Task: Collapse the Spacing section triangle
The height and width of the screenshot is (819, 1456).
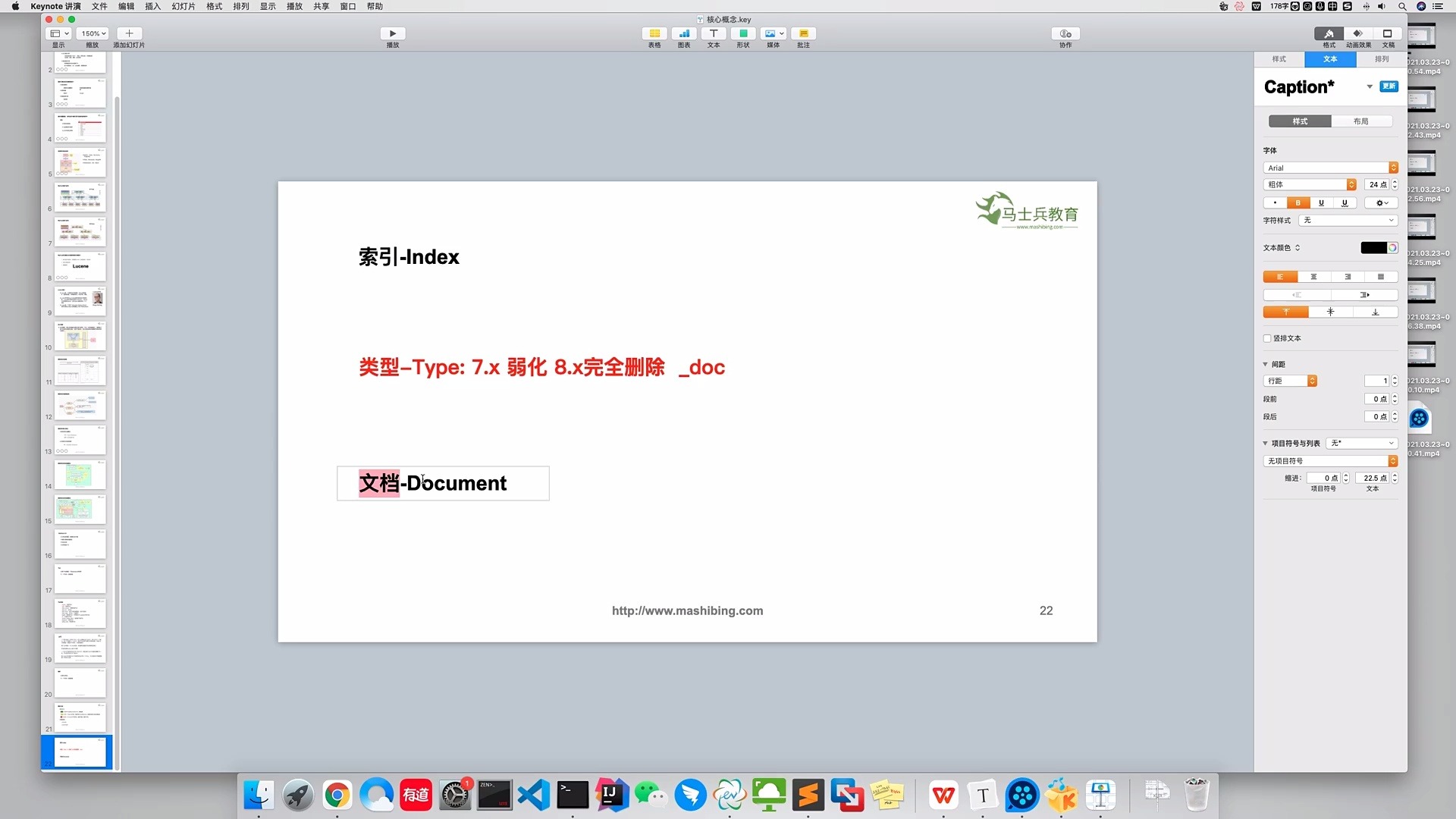Action: (1265, 364)
